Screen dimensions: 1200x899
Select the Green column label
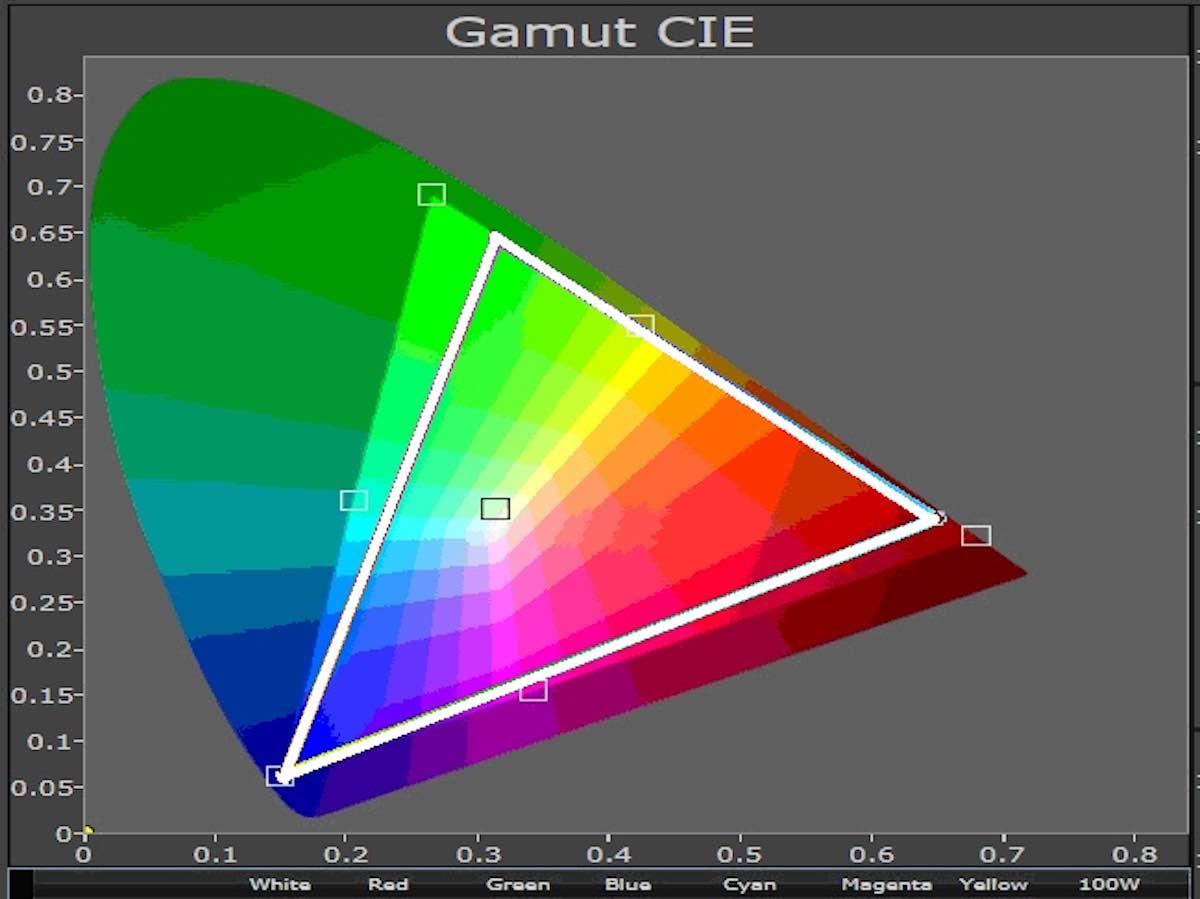[518, 884]
